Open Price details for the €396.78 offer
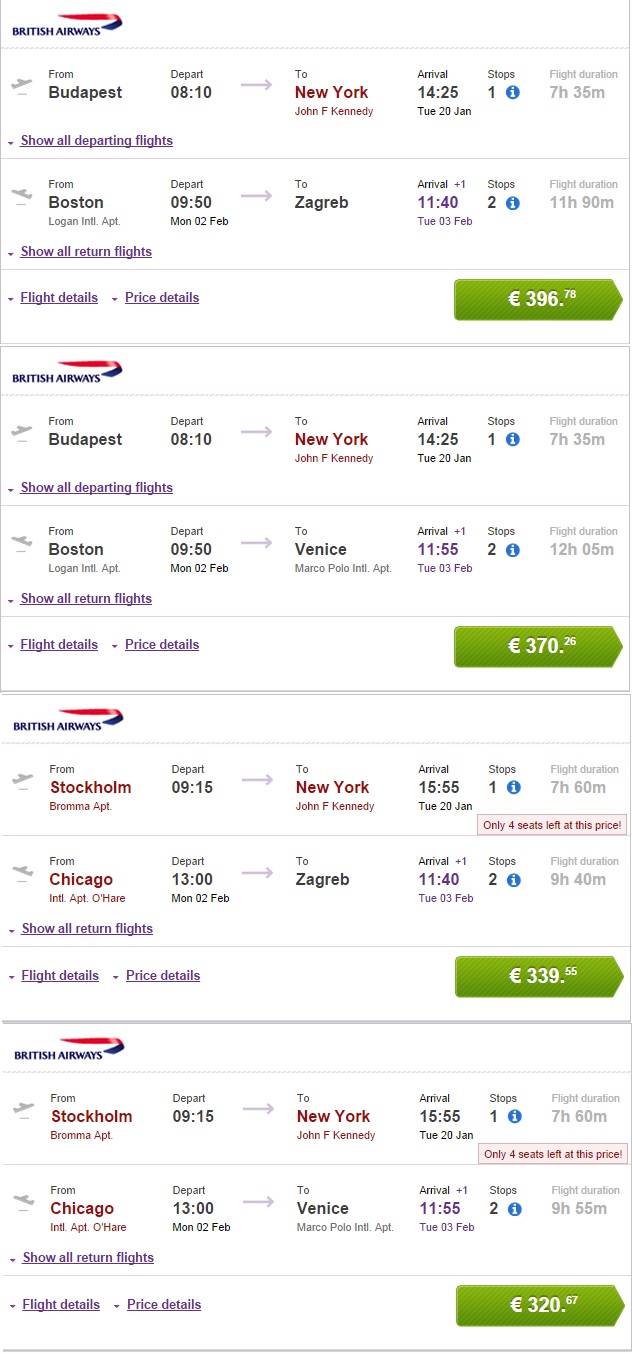The image size is (632, 1354). [x=162, y=298]
